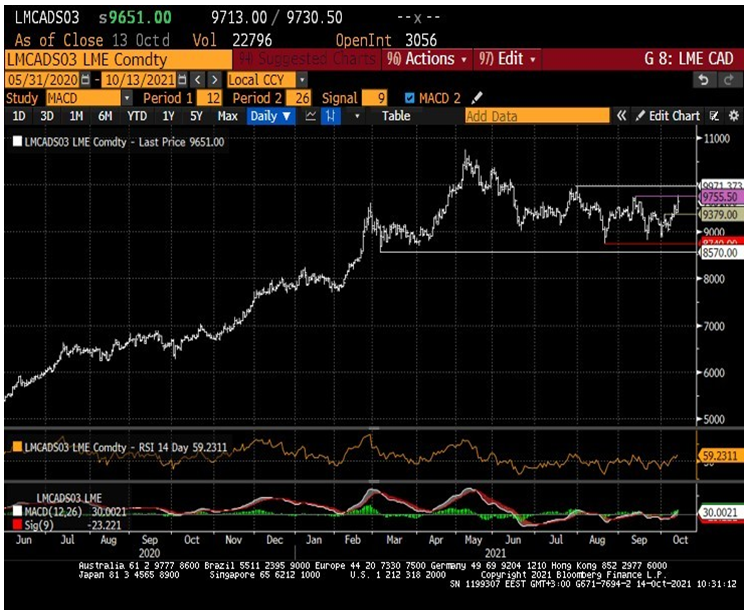Screen dimensions: 749x616
Task: Click the redo arrow icon
Action: tap(729, 80)
